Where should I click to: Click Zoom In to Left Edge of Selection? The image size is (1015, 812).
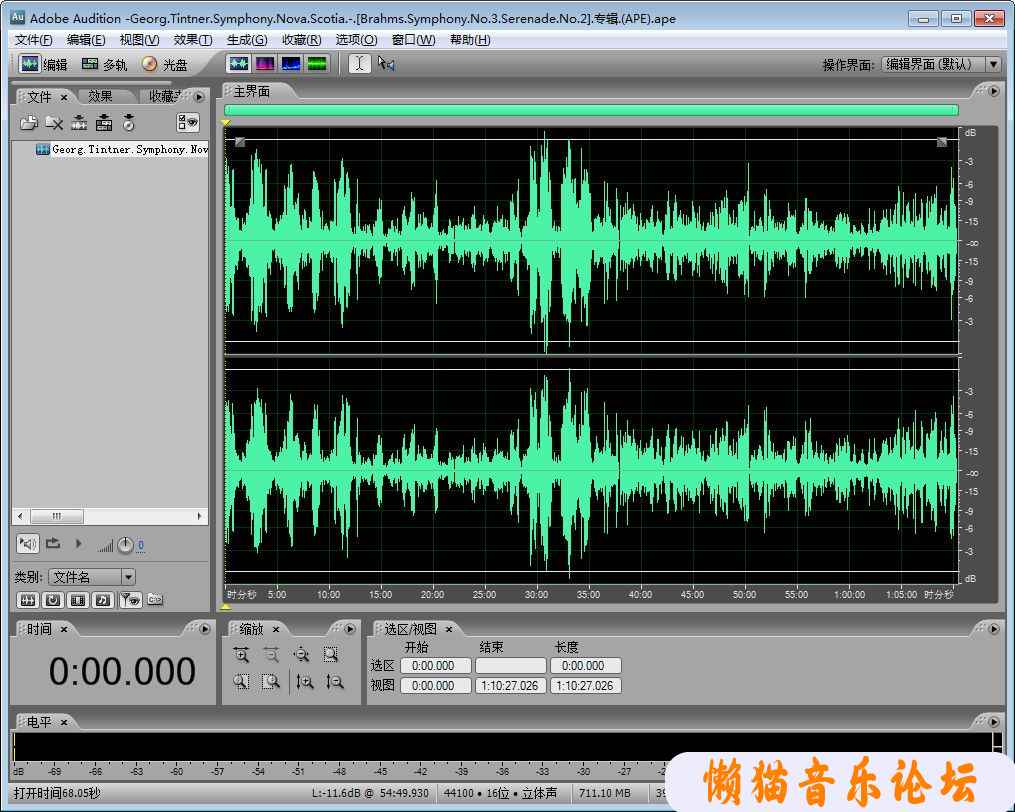pos(241,682)
